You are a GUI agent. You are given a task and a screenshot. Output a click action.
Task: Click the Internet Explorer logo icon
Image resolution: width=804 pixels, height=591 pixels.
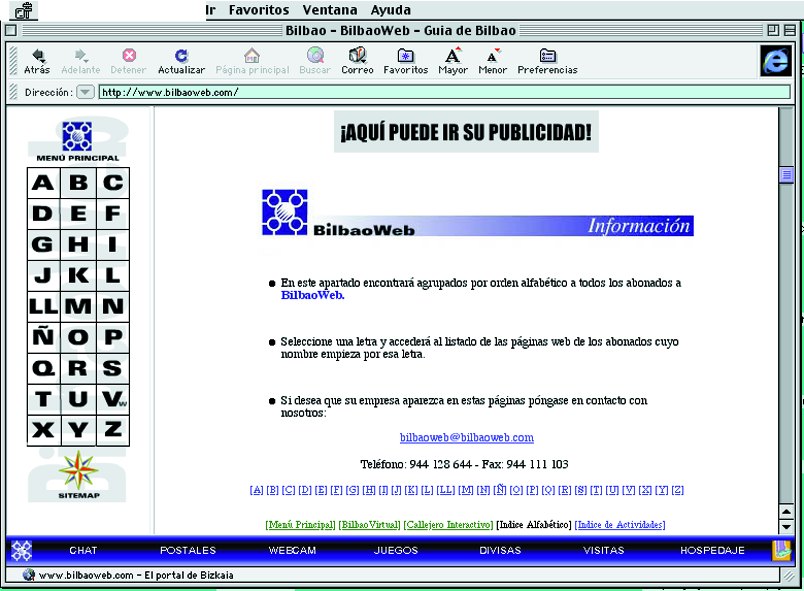(775, 60)
